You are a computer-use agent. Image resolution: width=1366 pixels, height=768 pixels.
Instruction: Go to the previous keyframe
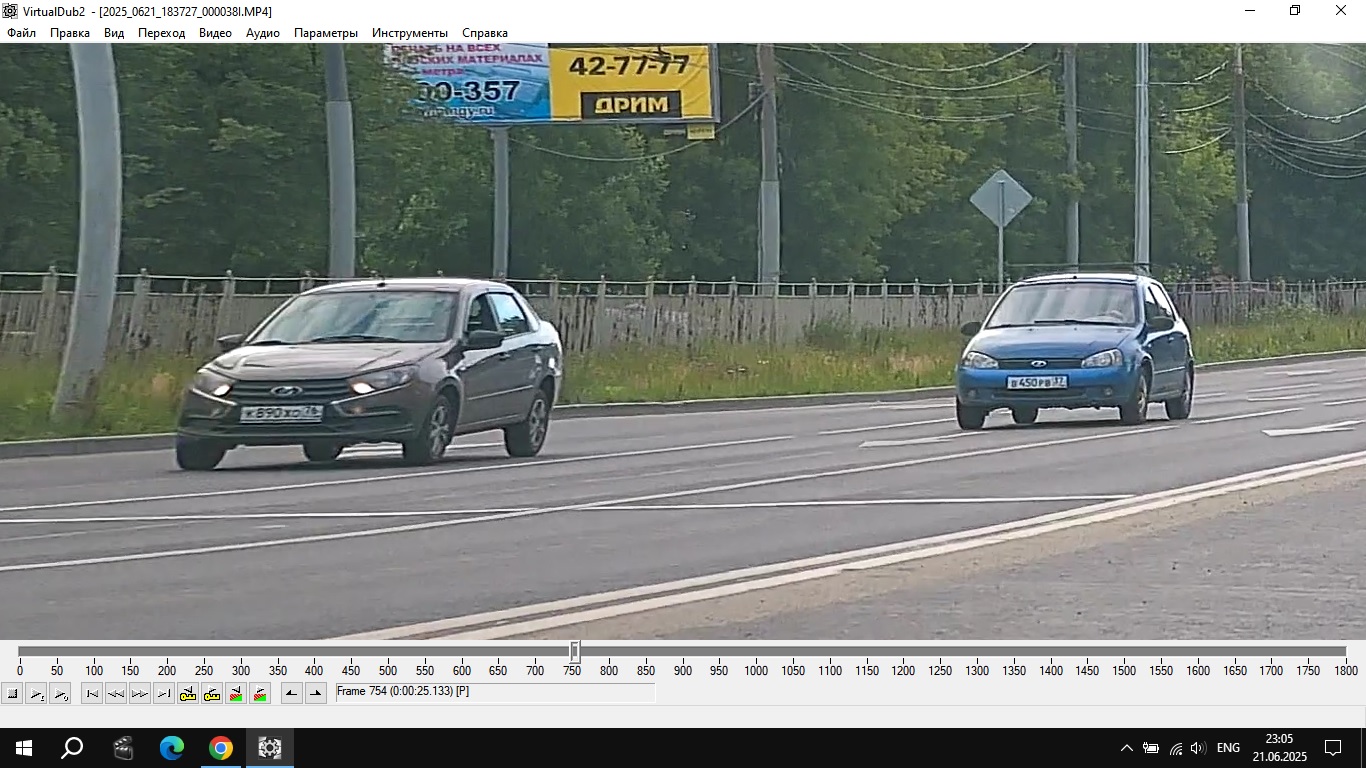click(x=188, y=693)
